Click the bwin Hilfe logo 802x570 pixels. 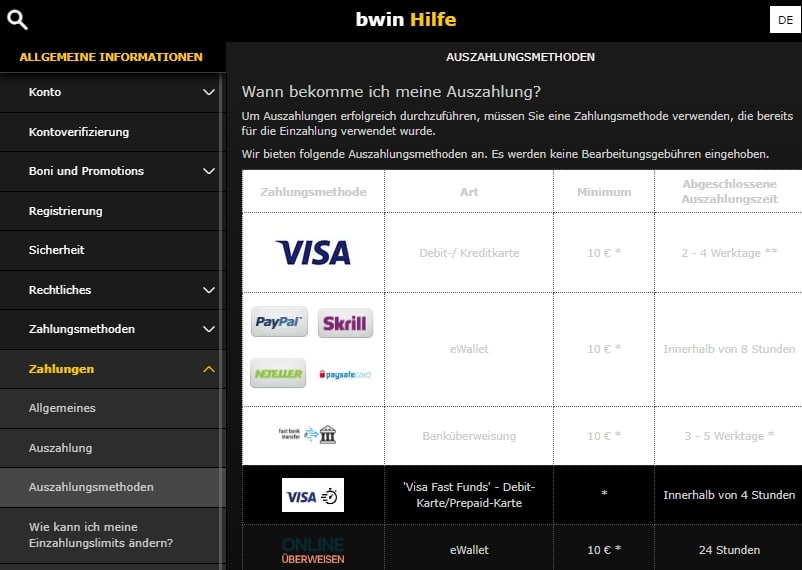406,19
